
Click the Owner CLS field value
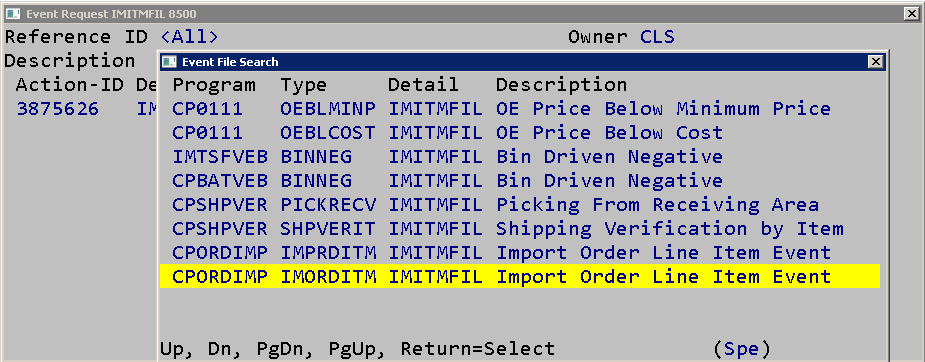pos(657,37)
